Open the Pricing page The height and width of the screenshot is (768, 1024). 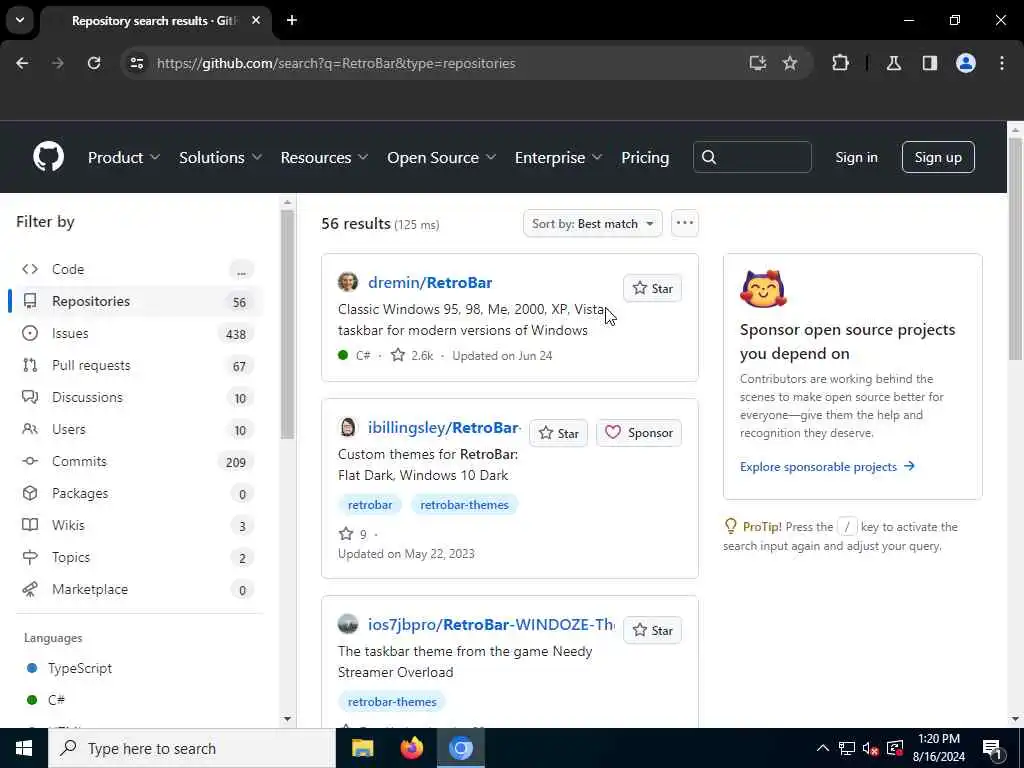click(x=645, y=157)
